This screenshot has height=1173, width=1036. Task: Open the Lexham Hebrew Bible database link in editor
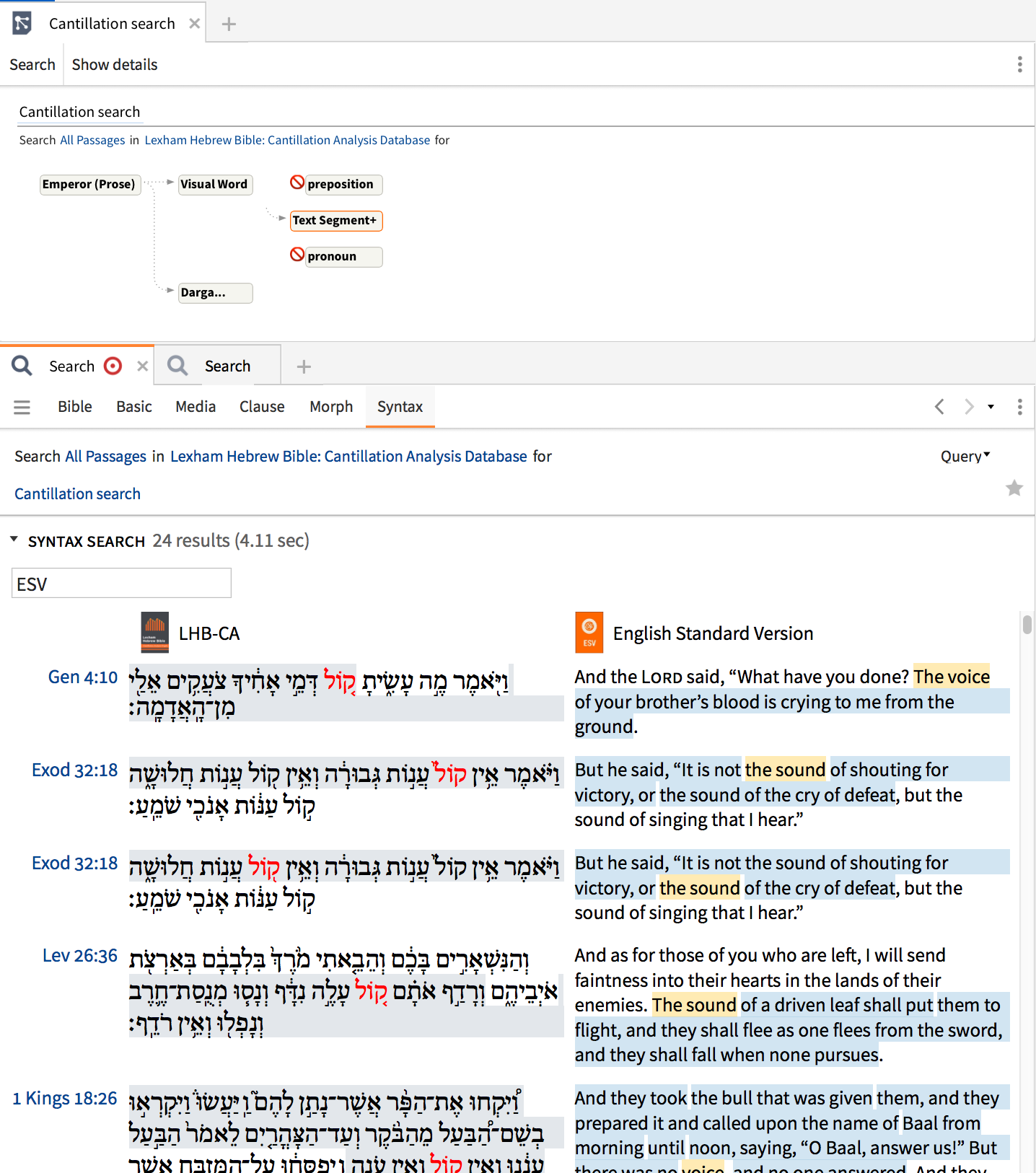287,140
